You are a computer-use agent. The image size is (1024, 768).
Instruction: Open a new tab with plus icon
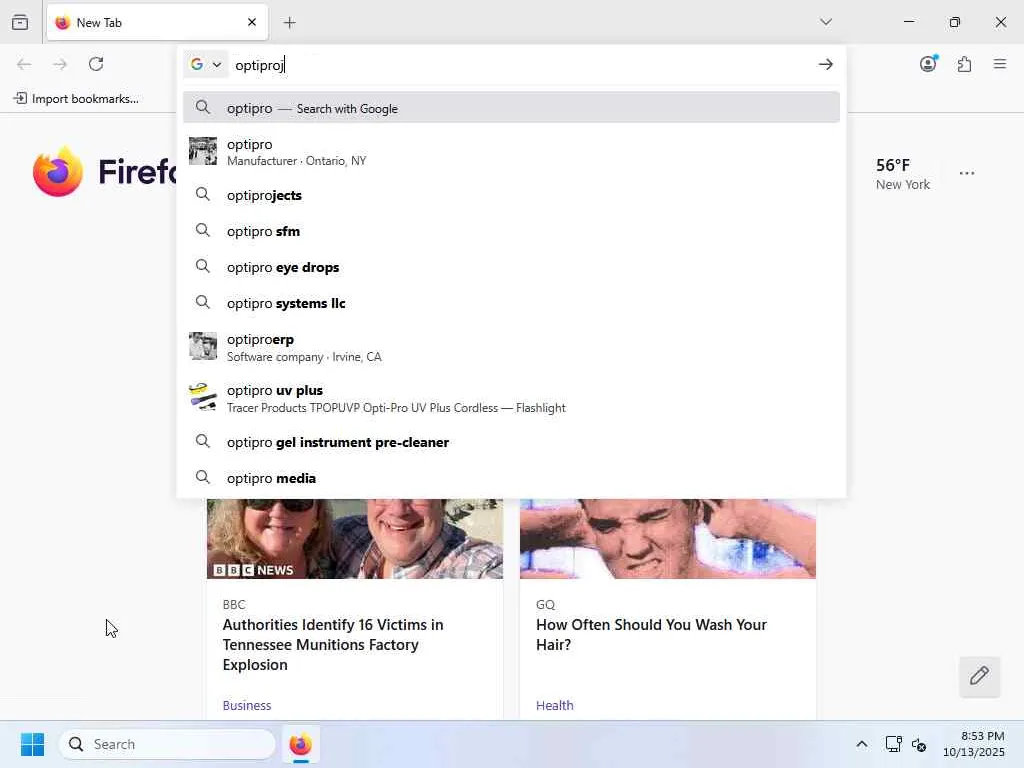click(x=289, y=23)
